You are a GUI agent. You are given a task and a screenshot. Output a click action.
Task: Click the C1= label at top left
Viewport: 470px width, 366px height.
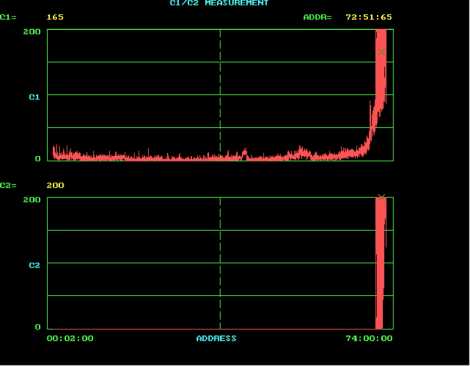[x=8, y=17]
